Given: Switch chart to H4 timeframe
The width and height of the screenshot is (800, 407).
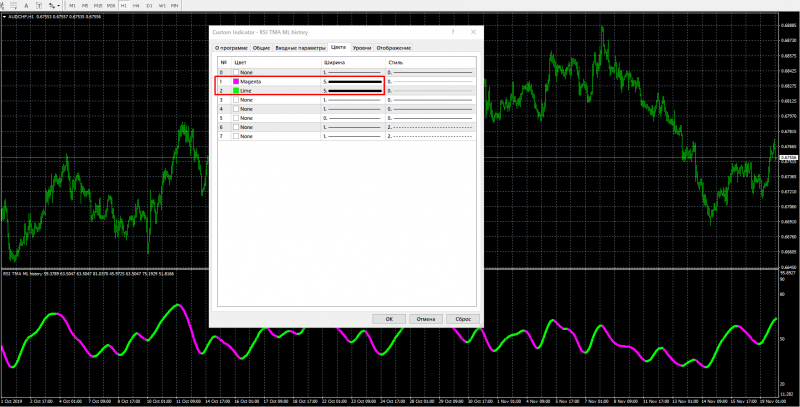Looking at the screenshot, I should point(136,6).
